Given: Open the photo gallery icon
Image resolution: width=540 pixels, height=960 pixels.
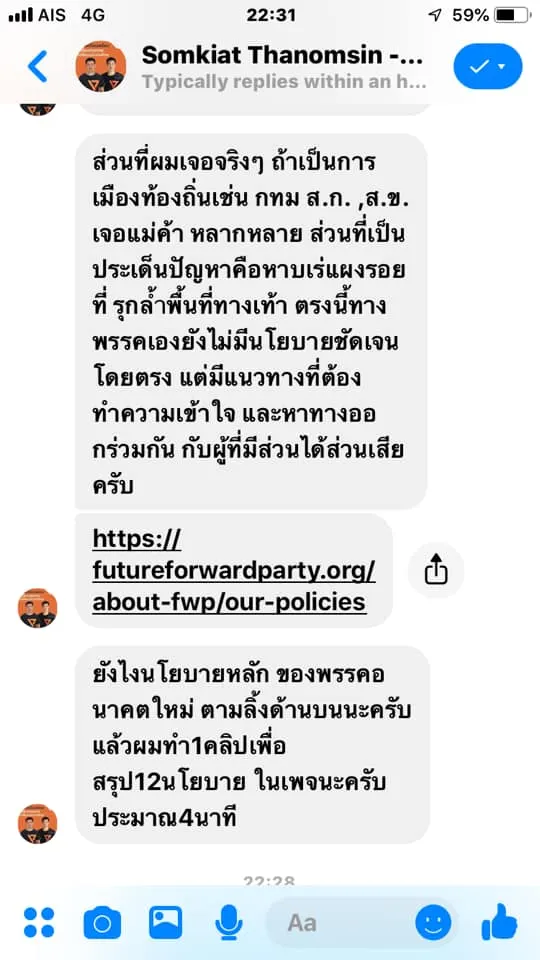Looking at the screenshot, I should (165, 922).
